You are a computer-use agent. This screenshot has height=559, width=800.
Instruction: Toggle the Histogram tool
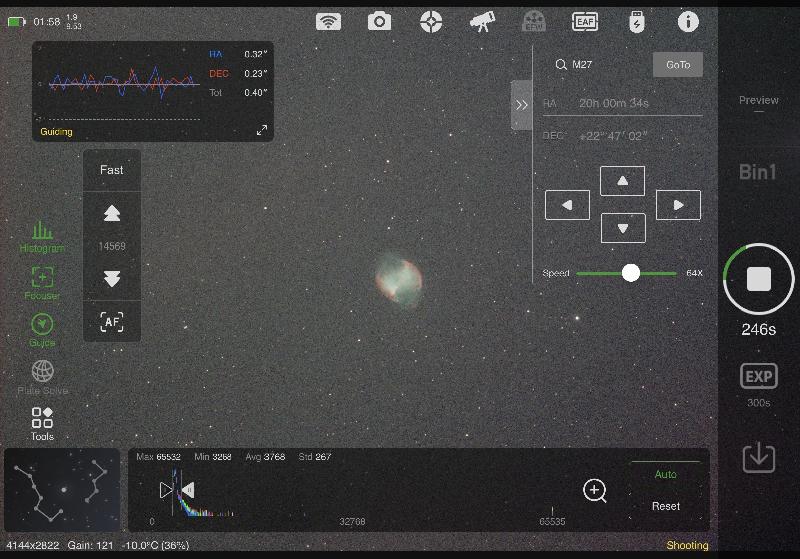click(x=42, y=237)
